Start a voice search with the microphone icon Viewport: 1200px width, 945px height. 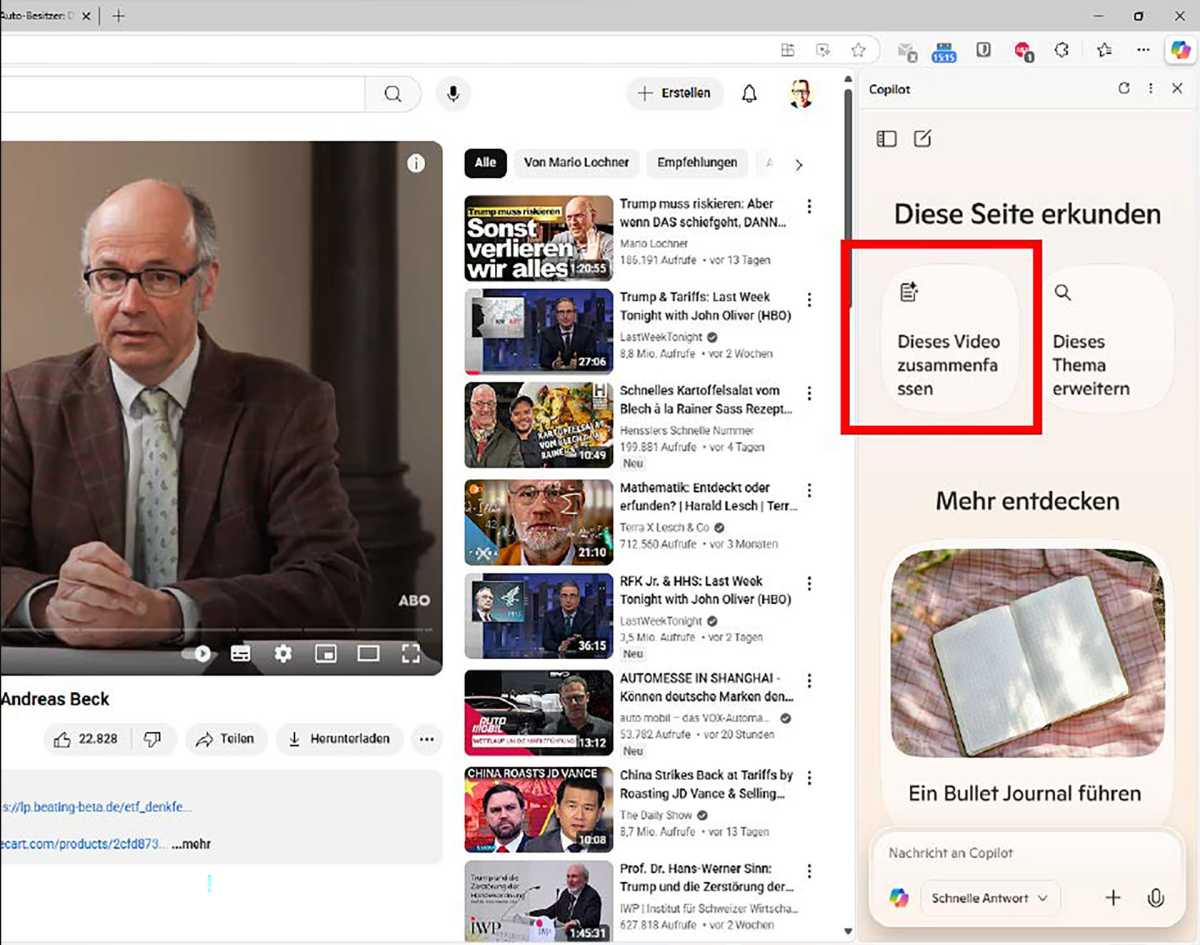[452, 93]
